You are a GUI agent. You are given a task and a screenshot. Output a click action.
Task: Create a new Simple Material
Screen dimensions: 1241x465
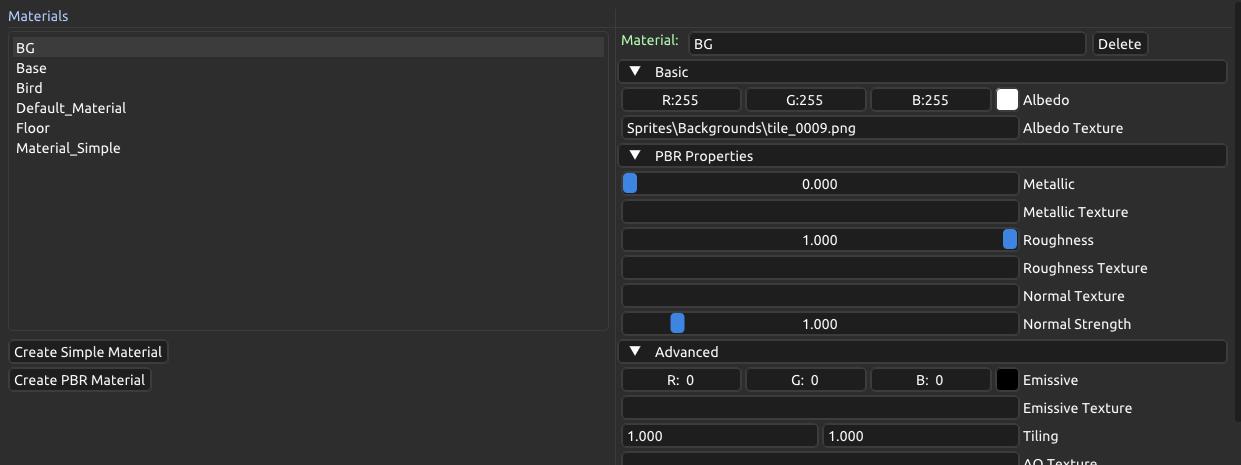pos(88,352)
